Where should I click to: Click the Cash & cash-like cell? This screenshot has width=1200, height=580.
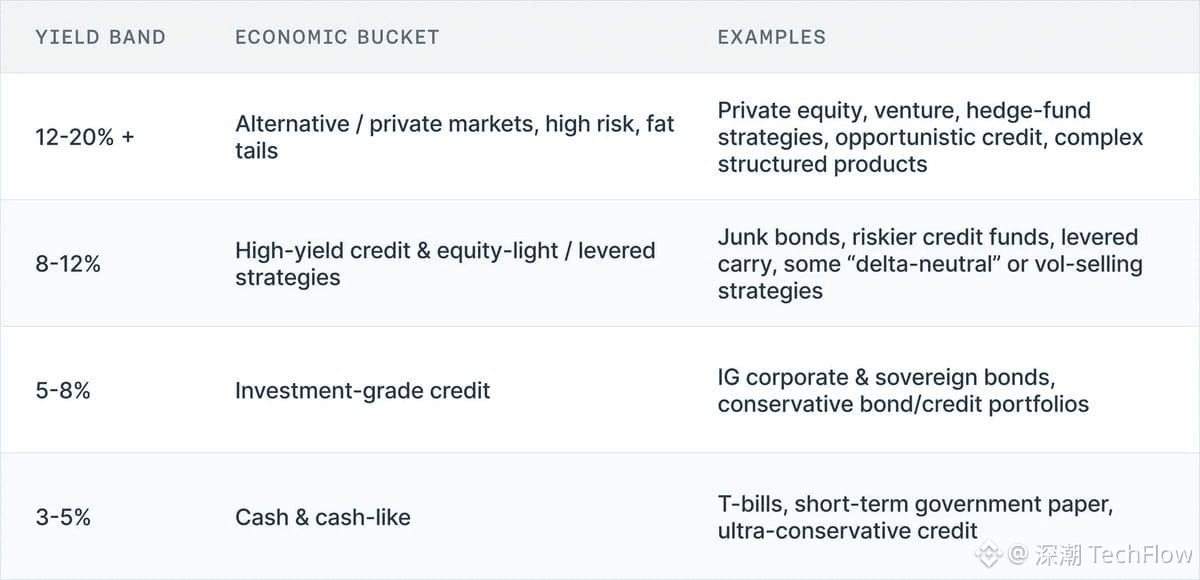coord(322,517)
